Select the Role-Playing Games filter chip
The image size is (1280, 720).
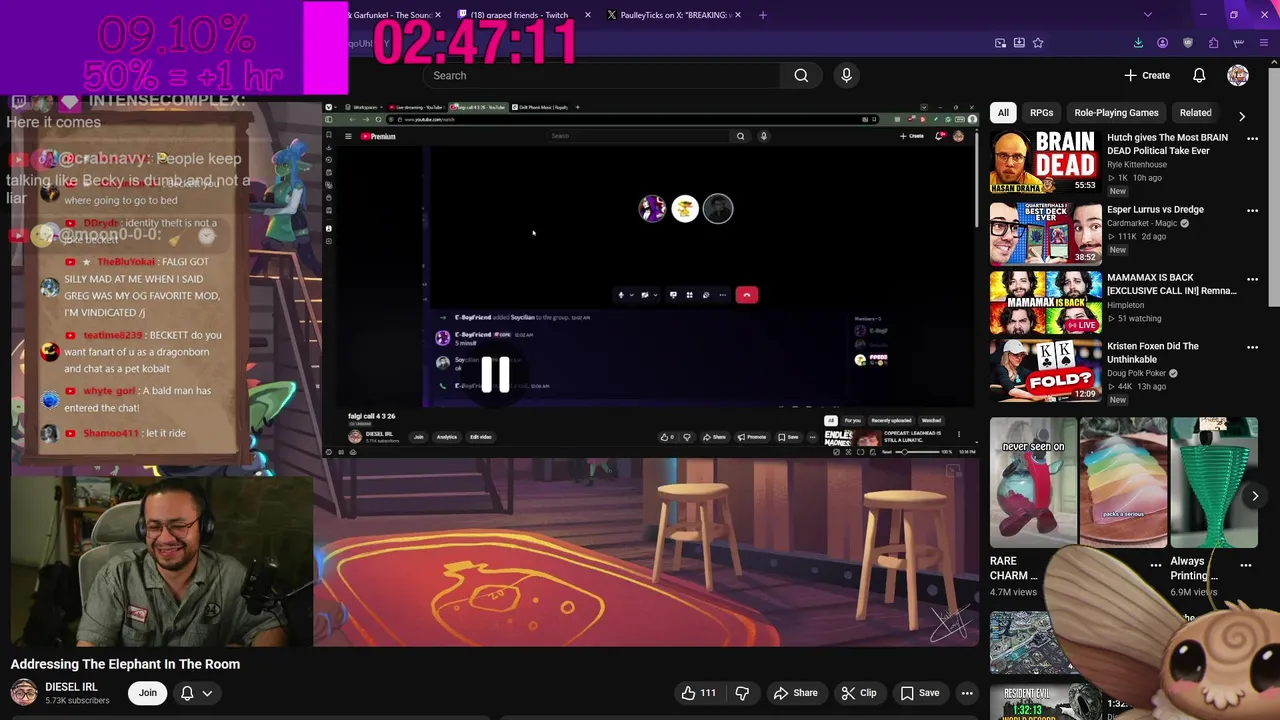click(1116, 113)
